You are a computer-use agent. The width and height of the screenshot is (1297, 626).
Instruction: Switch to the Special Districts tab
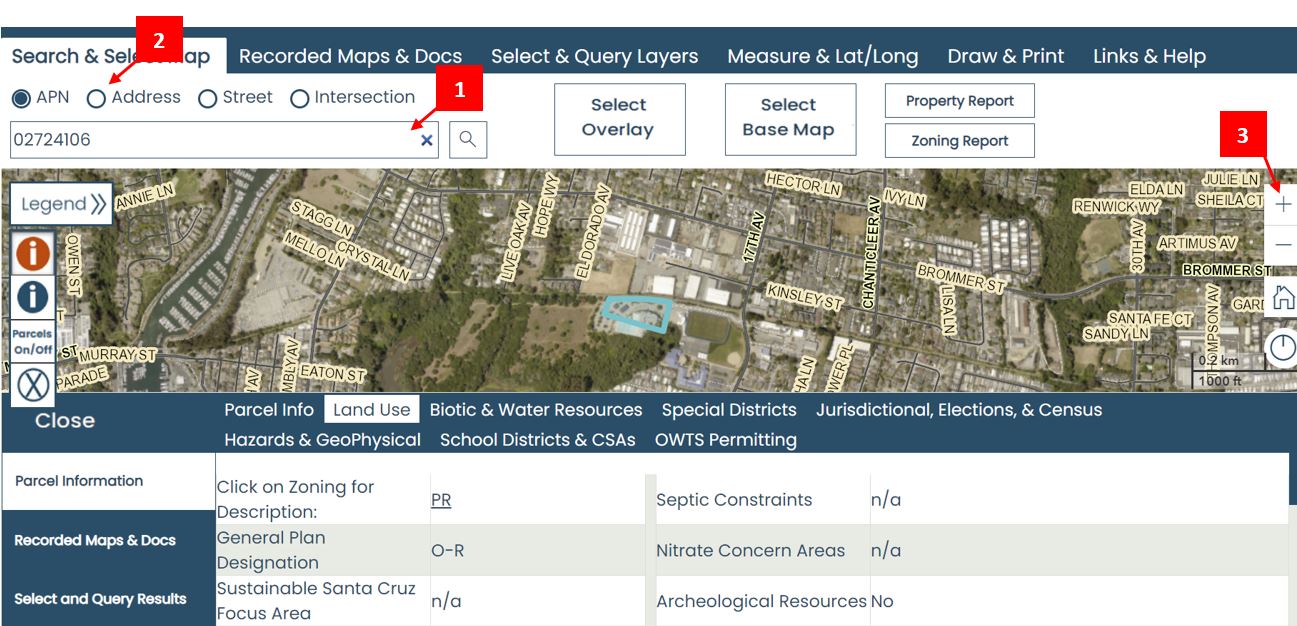[729, 409]
